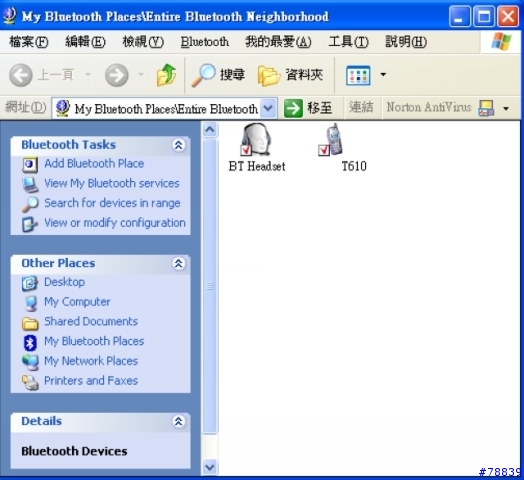Open the Printers and Faxes link

pos(91,380)
